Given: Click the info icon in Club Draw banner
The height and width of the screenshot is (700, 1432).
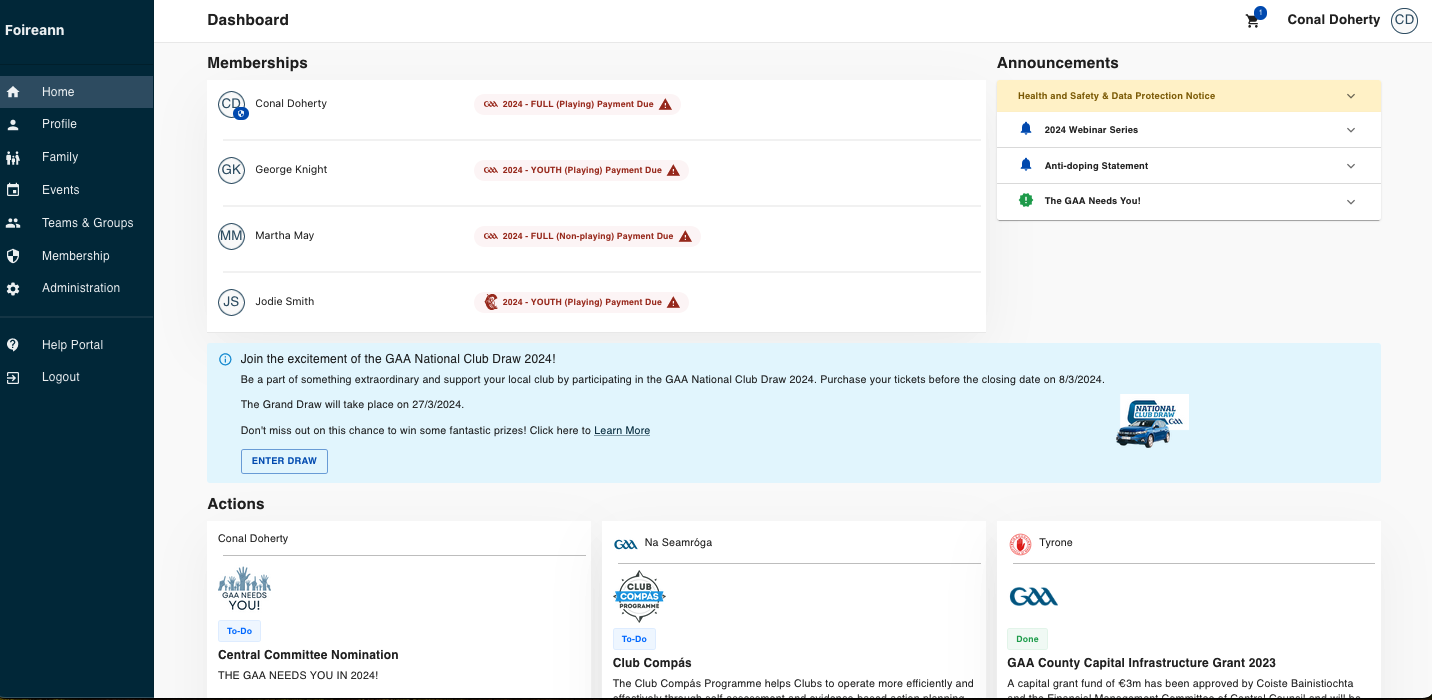Looking at the screenshot, I should tap(225, 359).
